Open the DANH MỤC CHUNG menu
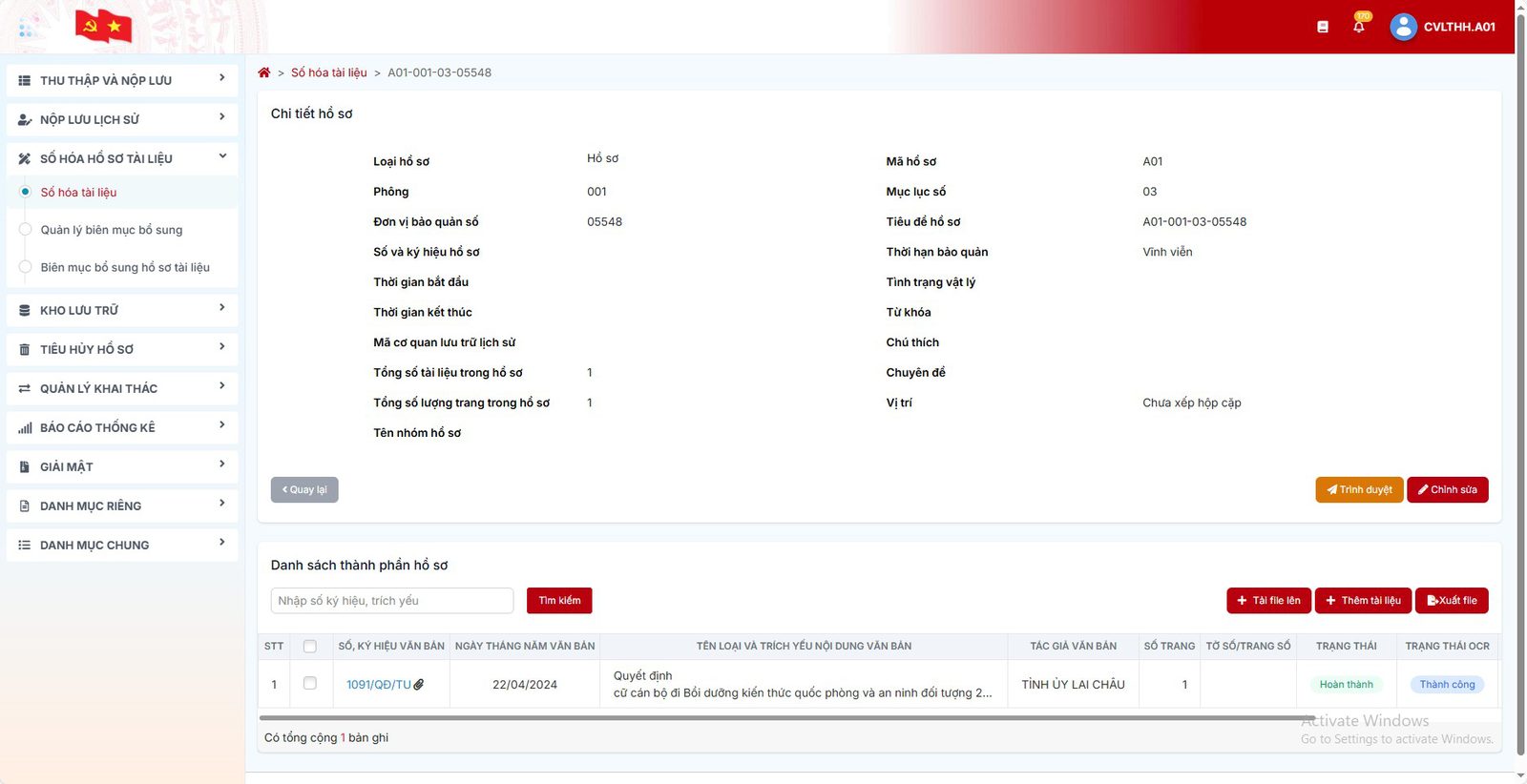Screen dimensions: 1527x784 (122, 546)
